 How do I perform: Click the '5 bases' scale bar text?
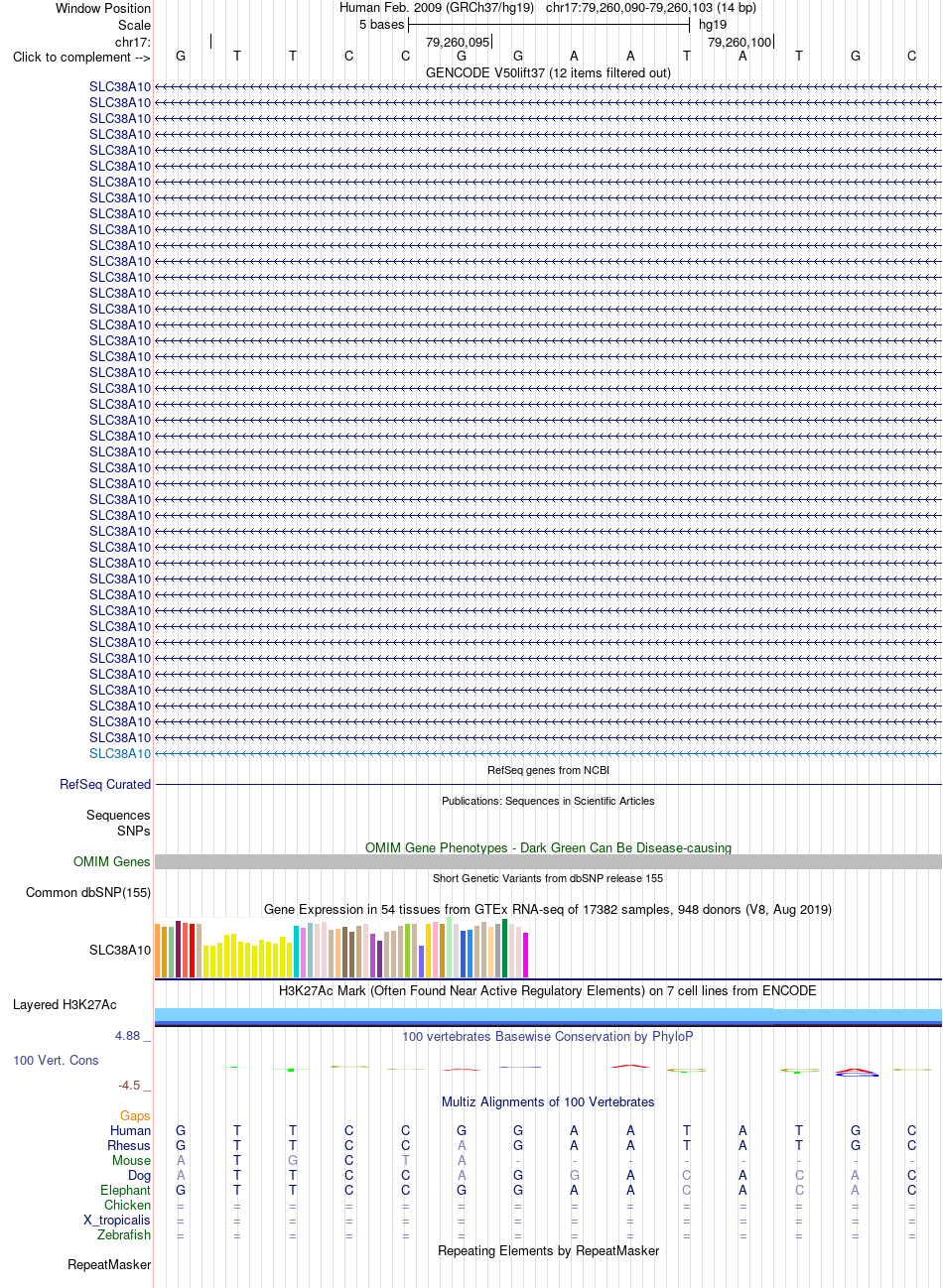point(382,24)
